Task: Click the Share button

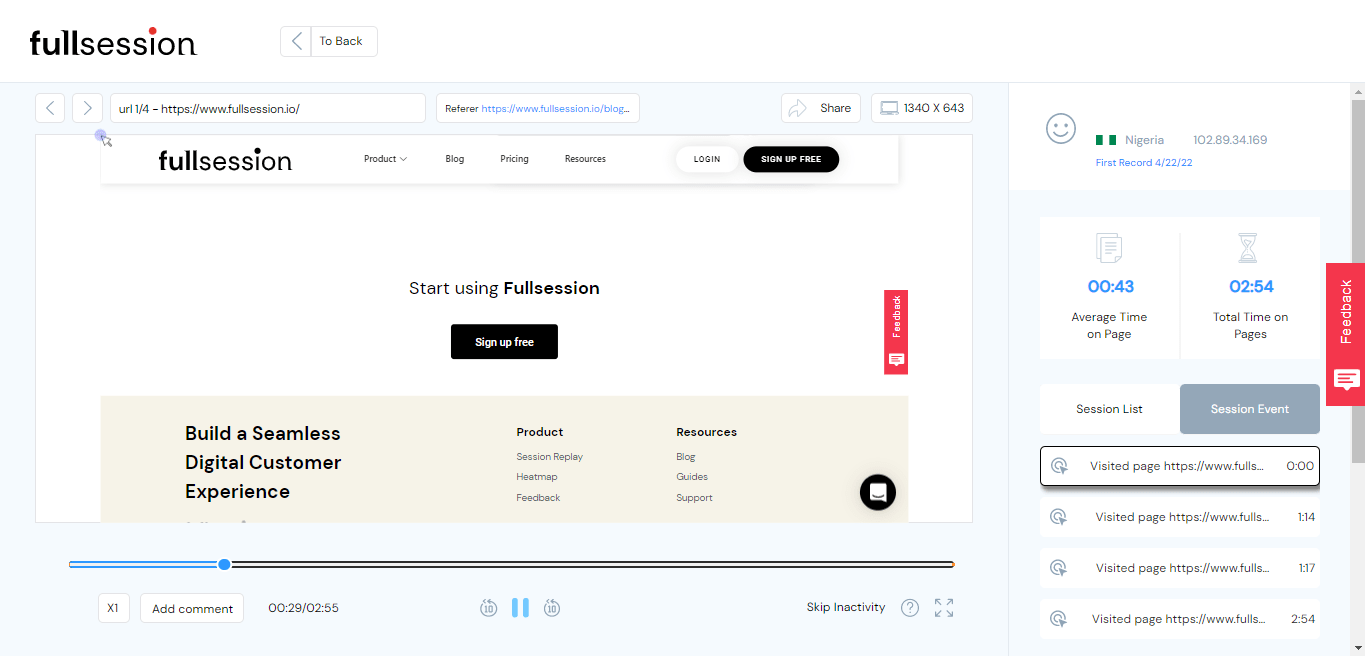Action: click(x=821, y=108)
